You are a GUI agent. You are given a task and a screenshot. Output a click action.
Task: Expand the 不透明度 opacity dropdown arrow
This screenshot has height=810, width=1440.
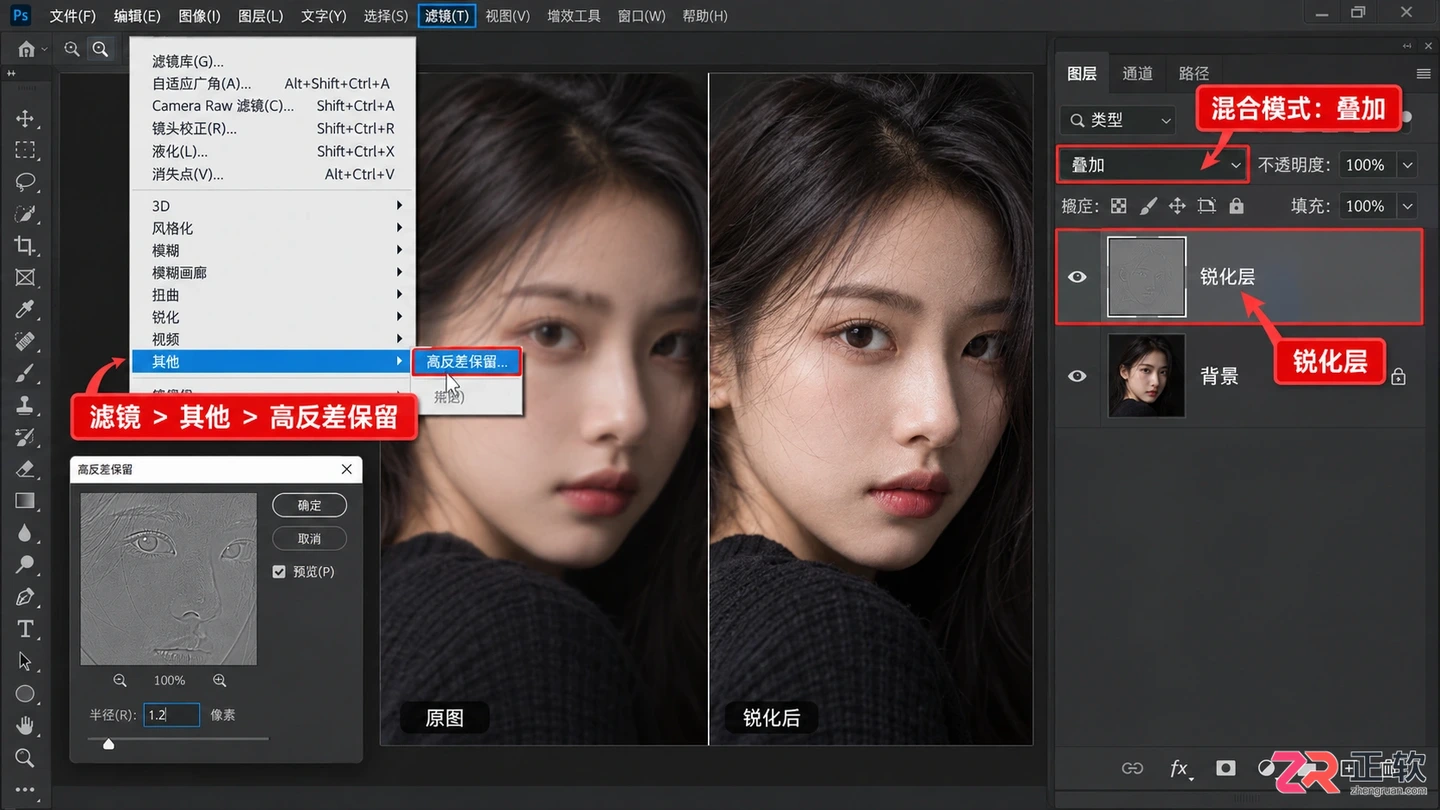click(1408, 165)
